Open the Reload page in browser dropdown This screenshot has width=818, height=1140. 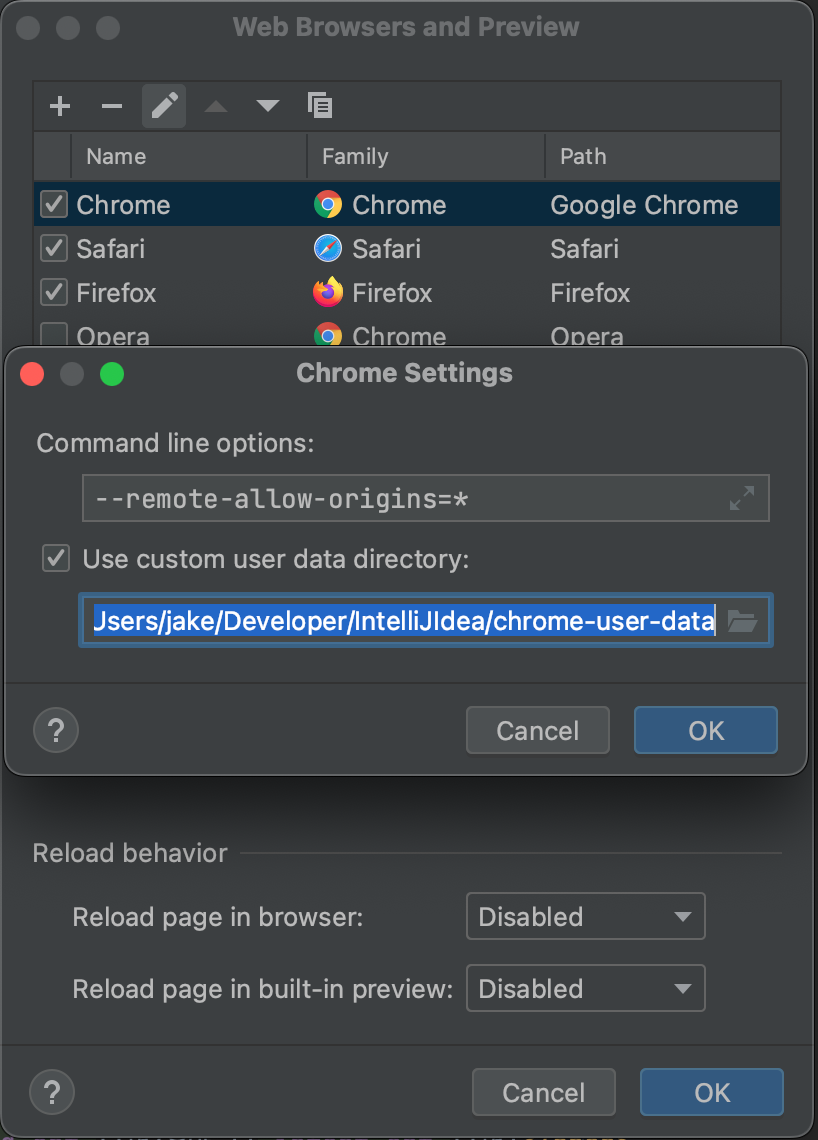[x=586, y=916]
